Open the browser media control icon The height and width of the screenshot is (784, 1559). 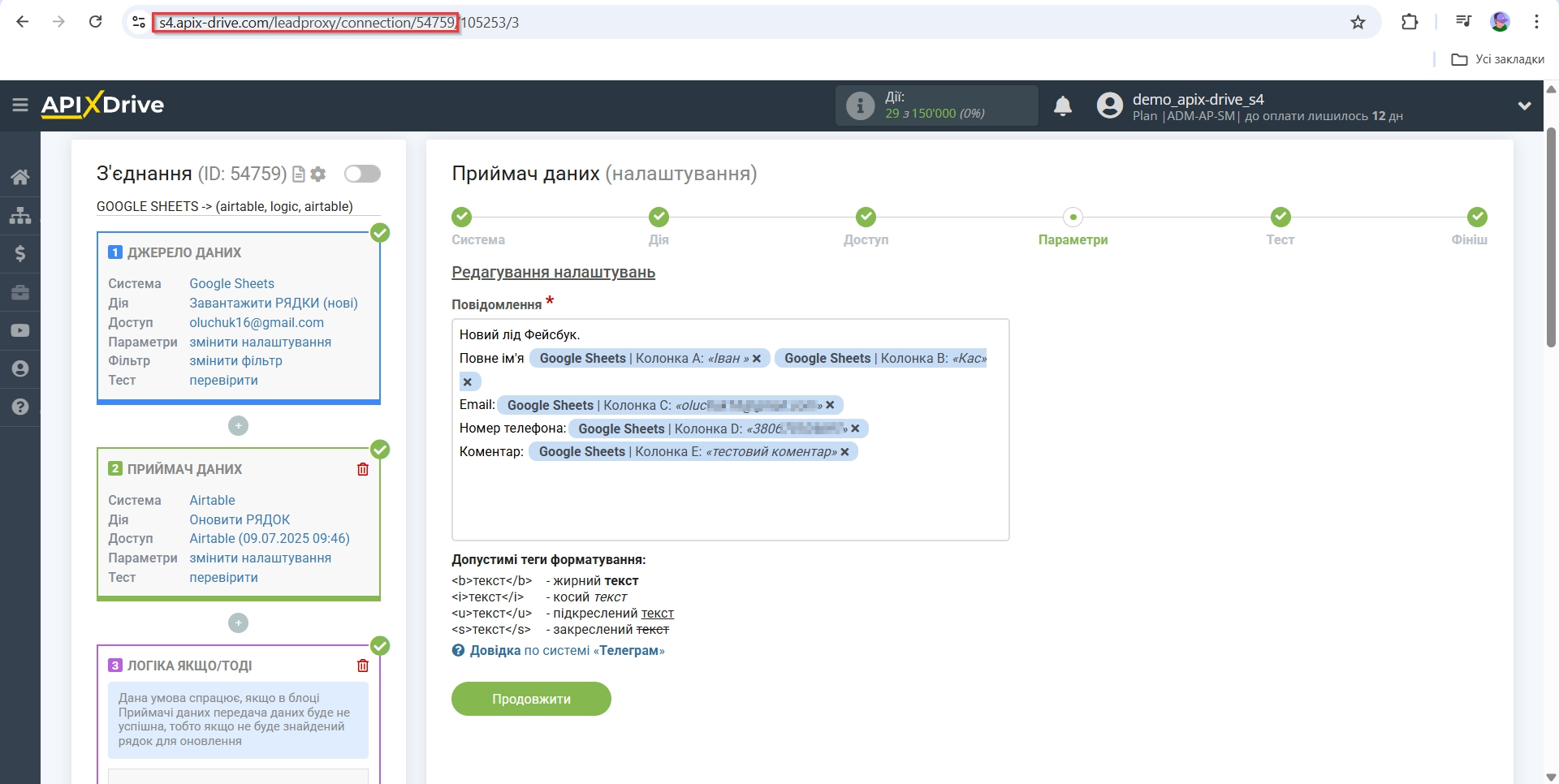[x=1463, y=22]
